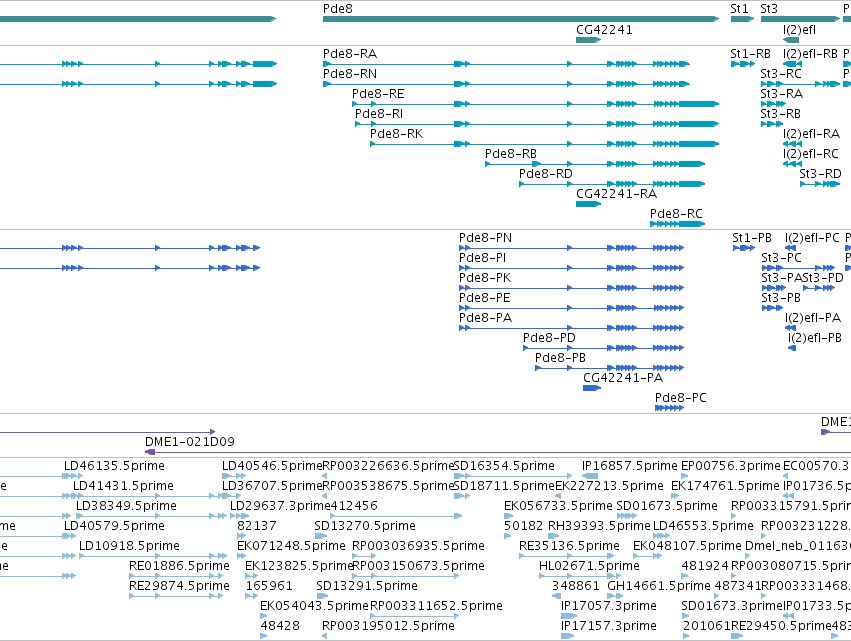Click the Pde8-PE protein label
The height and width of the screenshot is (641, 851).
(485, 299)
